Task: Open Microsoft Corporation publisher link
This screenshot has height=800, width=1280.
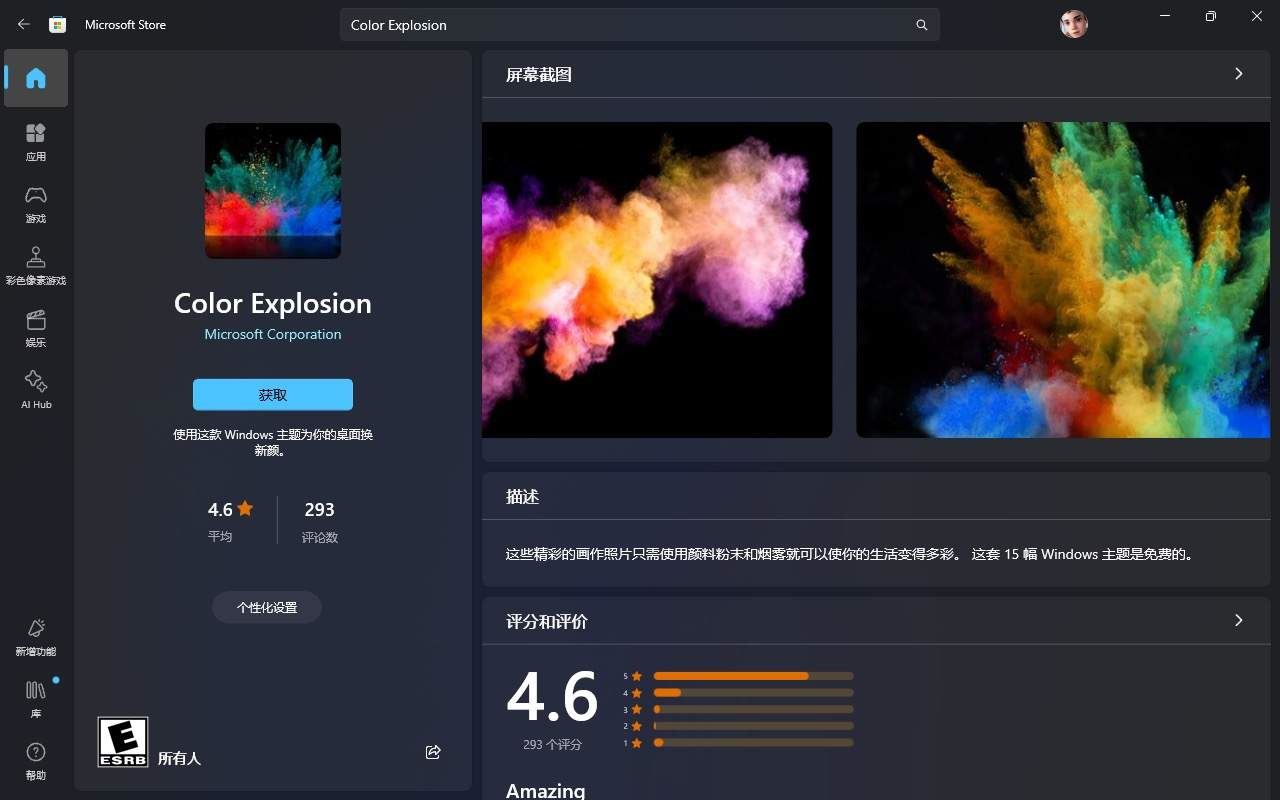Action: 272,334
